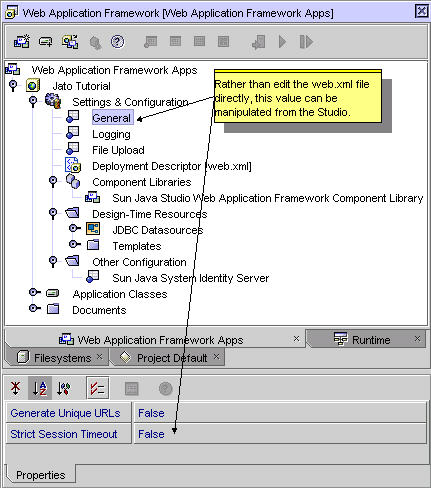Collapse the Design-Time Resources node
The height and width of the screenshot is (488, 431).
click(x=53, y=213)
